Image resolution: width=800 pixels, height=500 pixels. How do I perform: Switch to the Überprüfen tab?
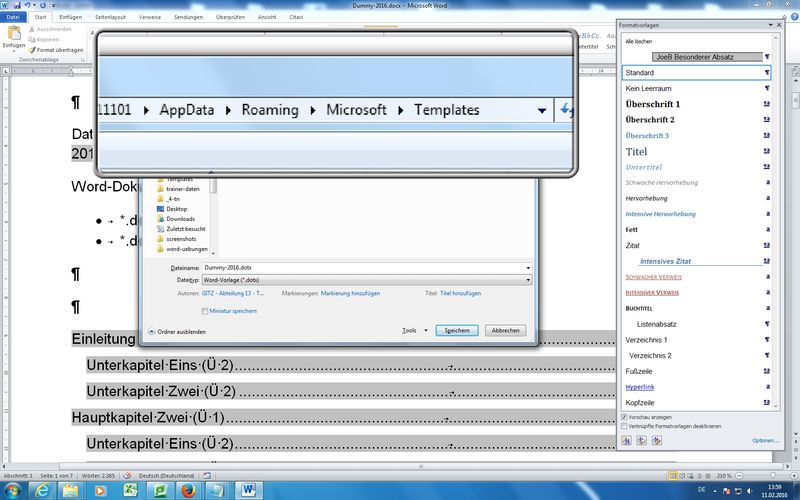230,17
